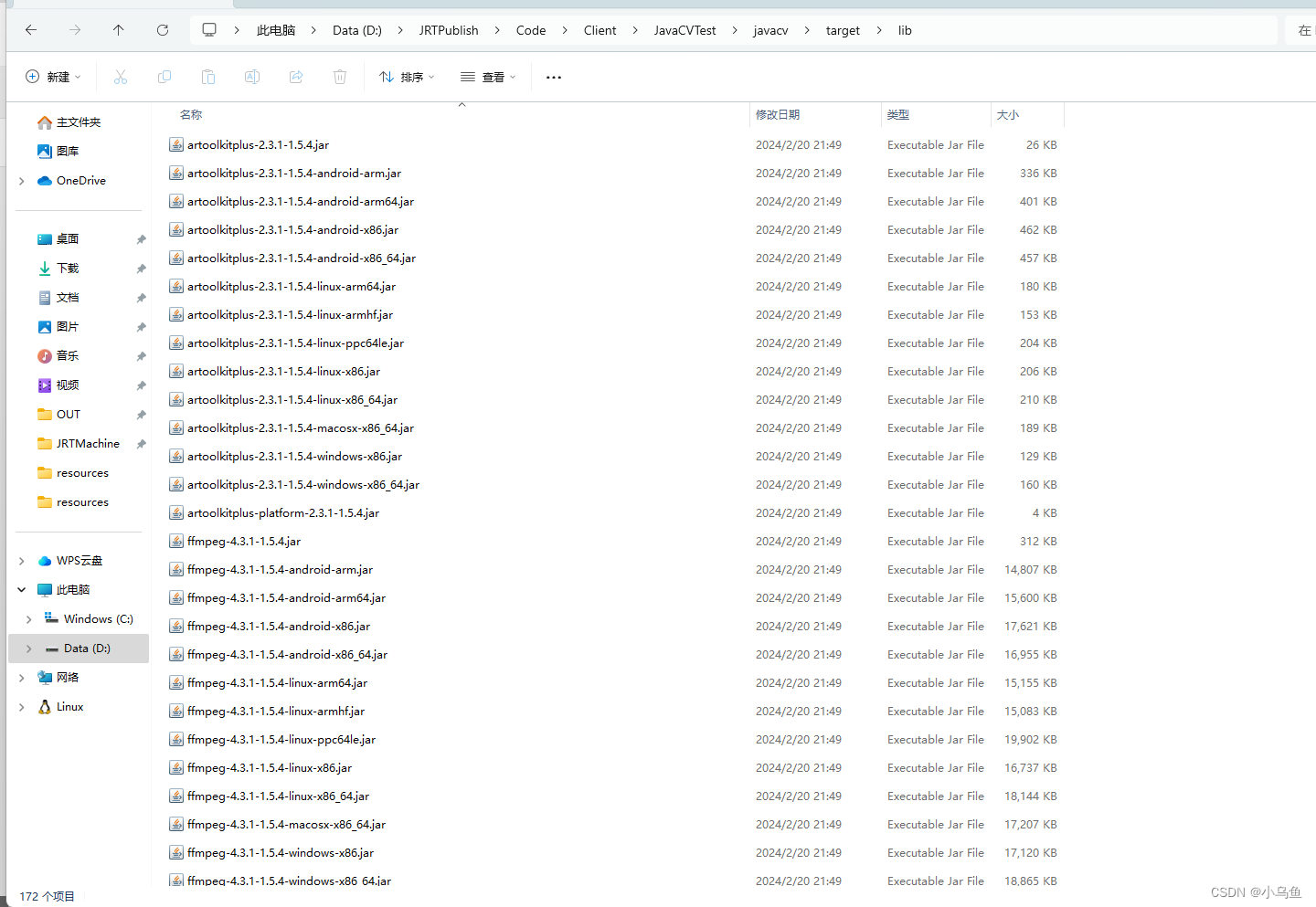
Task: Click chevron after JRTPublish in address bar
Action: (x=497, y=30)
